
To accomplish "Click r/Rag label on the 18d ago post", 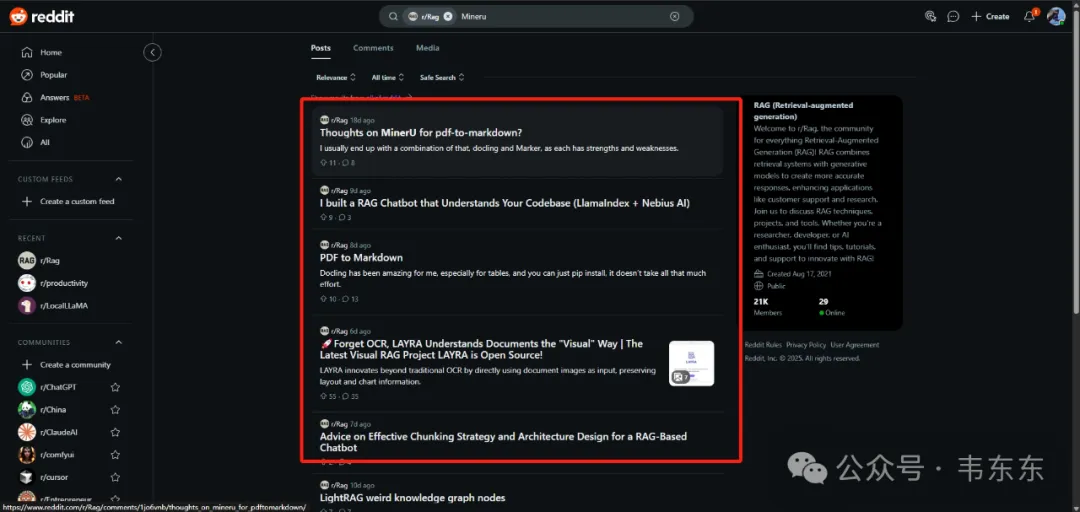I will click(339, 120).
